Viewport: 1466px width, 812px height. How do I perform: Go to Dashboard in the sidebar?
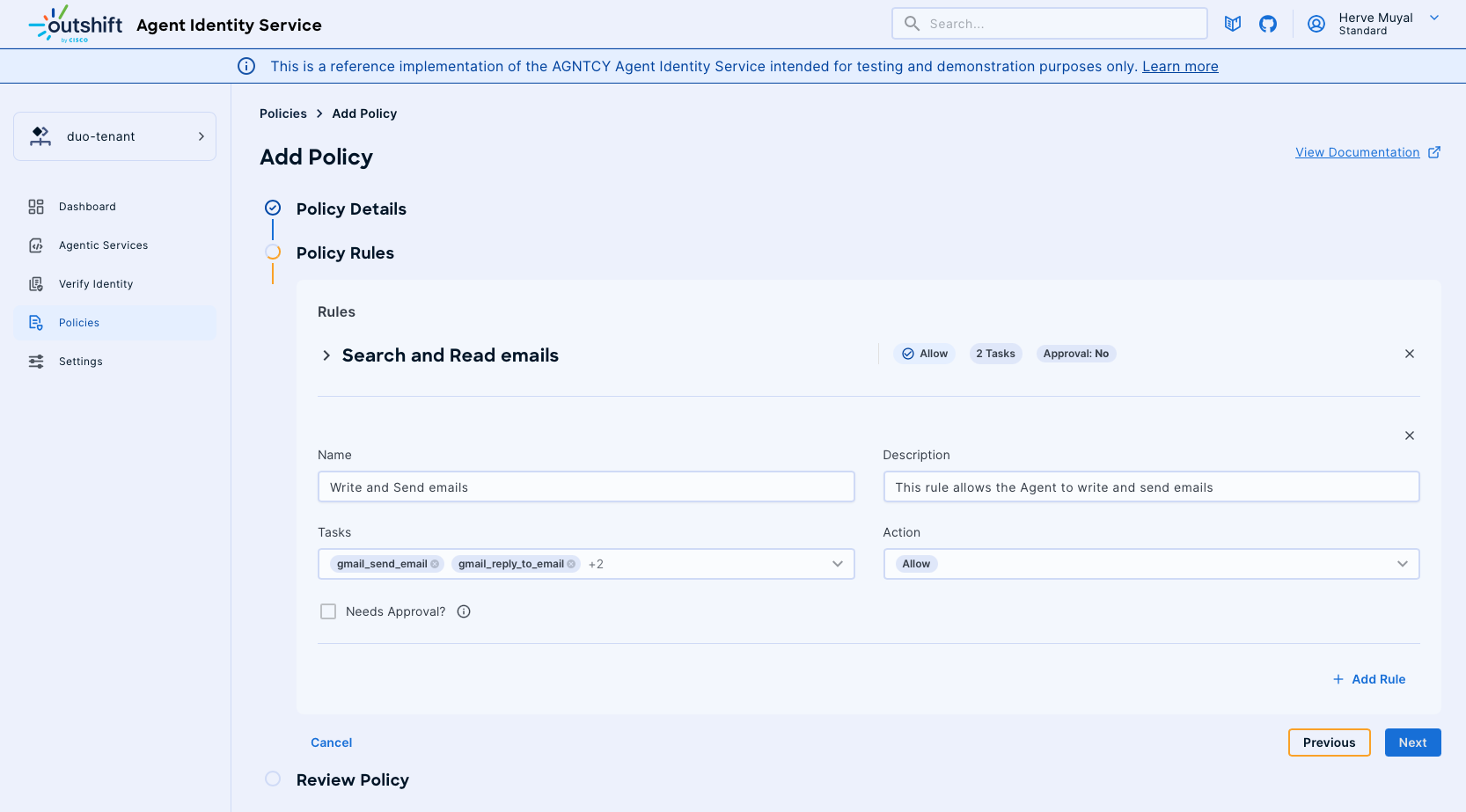click(87, 207)
